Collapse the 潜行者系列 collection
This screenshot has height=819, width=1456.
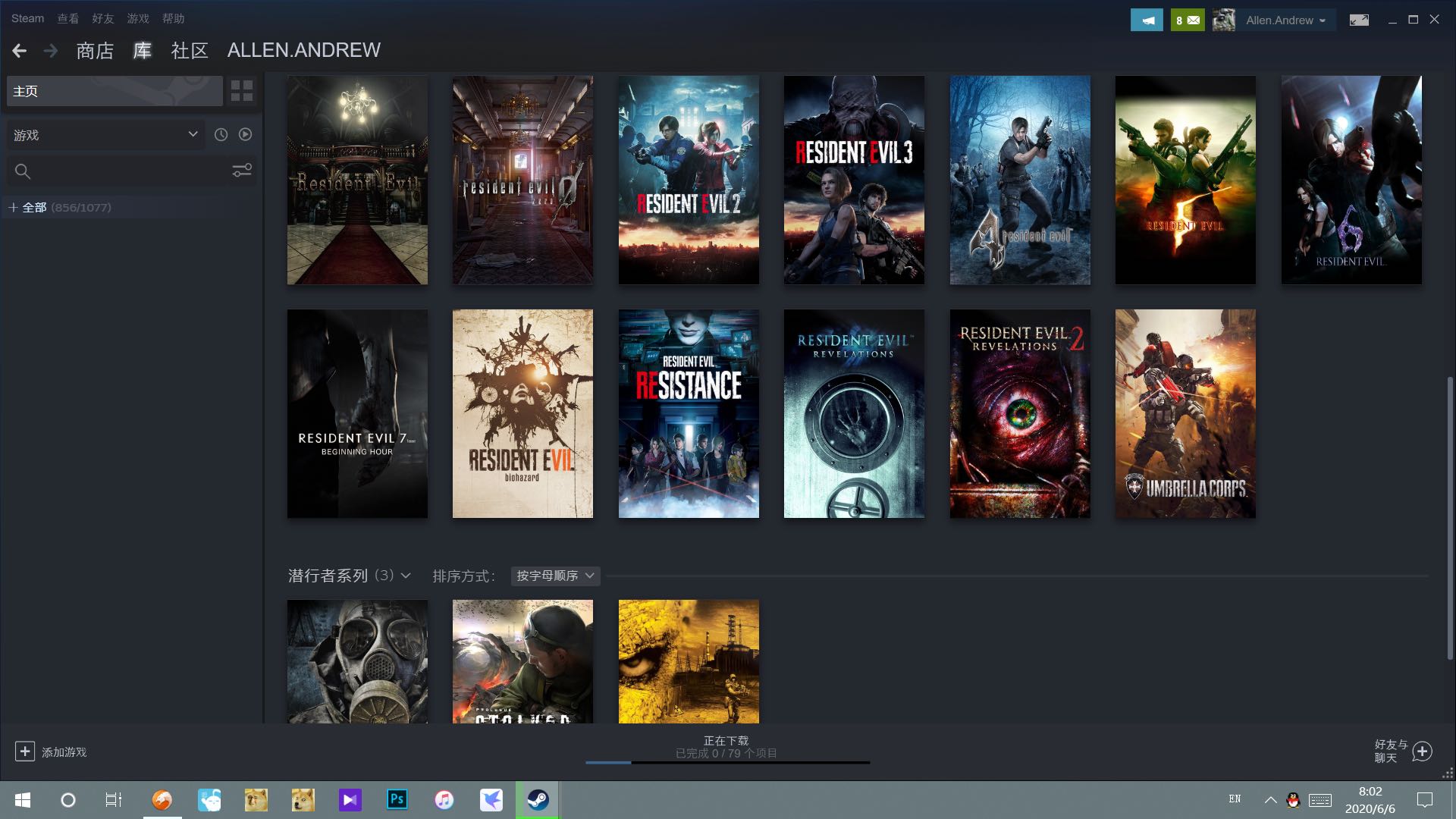click(406, 576)
